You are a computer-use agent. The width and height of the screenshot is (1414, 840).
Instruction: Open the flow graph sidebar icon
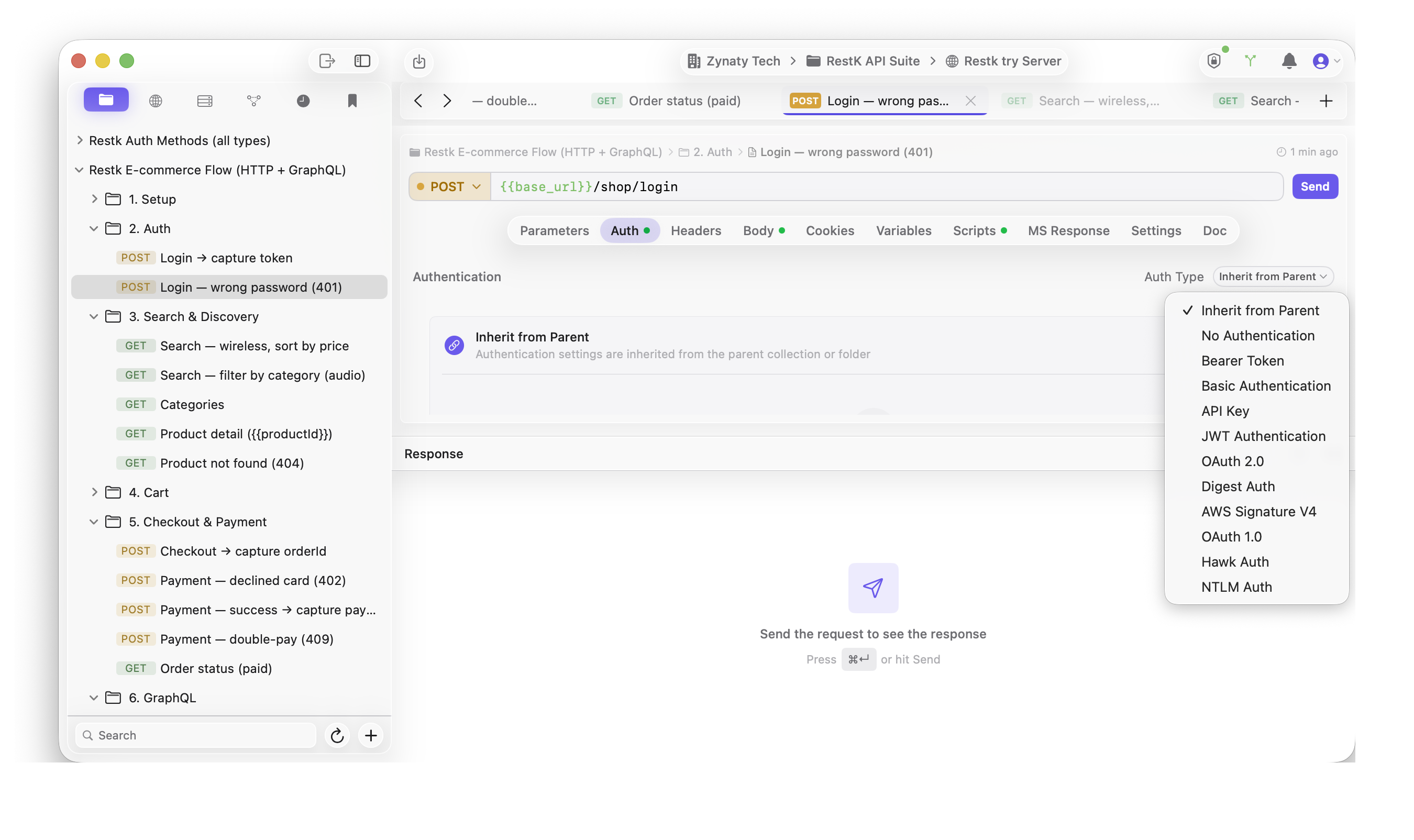(253, 101)
